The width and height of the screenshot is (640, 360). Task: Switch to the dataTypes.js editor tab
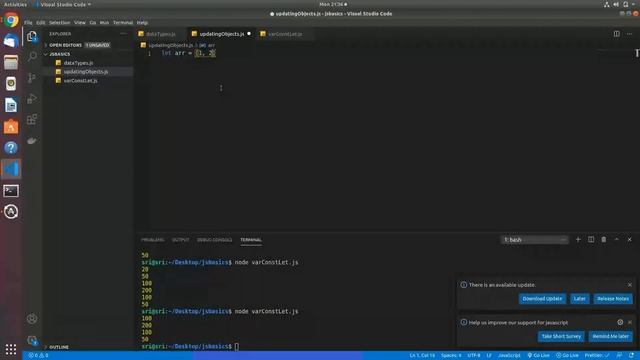tap(160, 34)
